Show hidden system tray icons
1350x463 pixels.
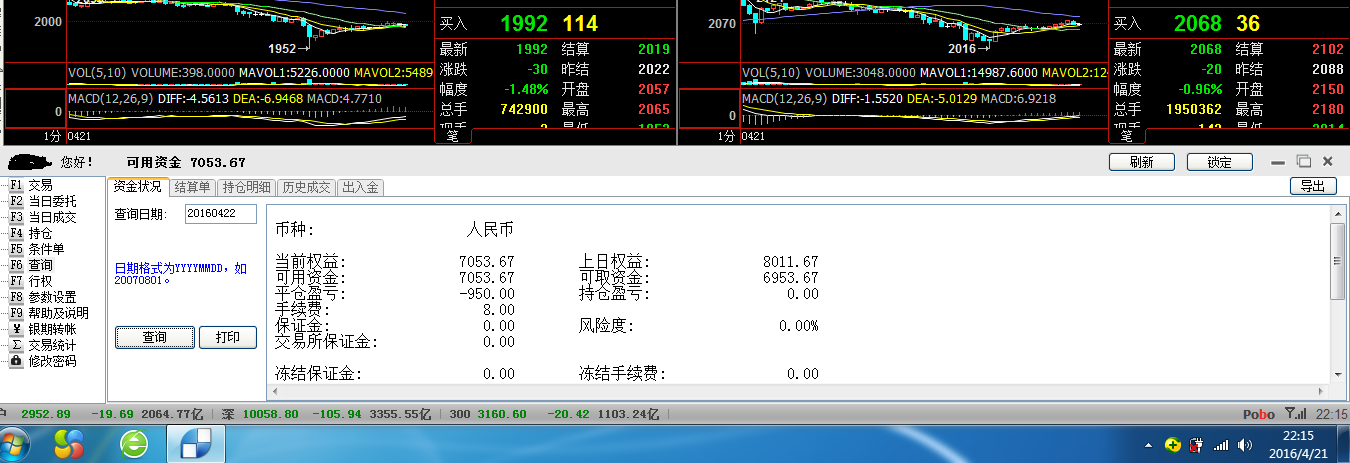point(1149,444)
